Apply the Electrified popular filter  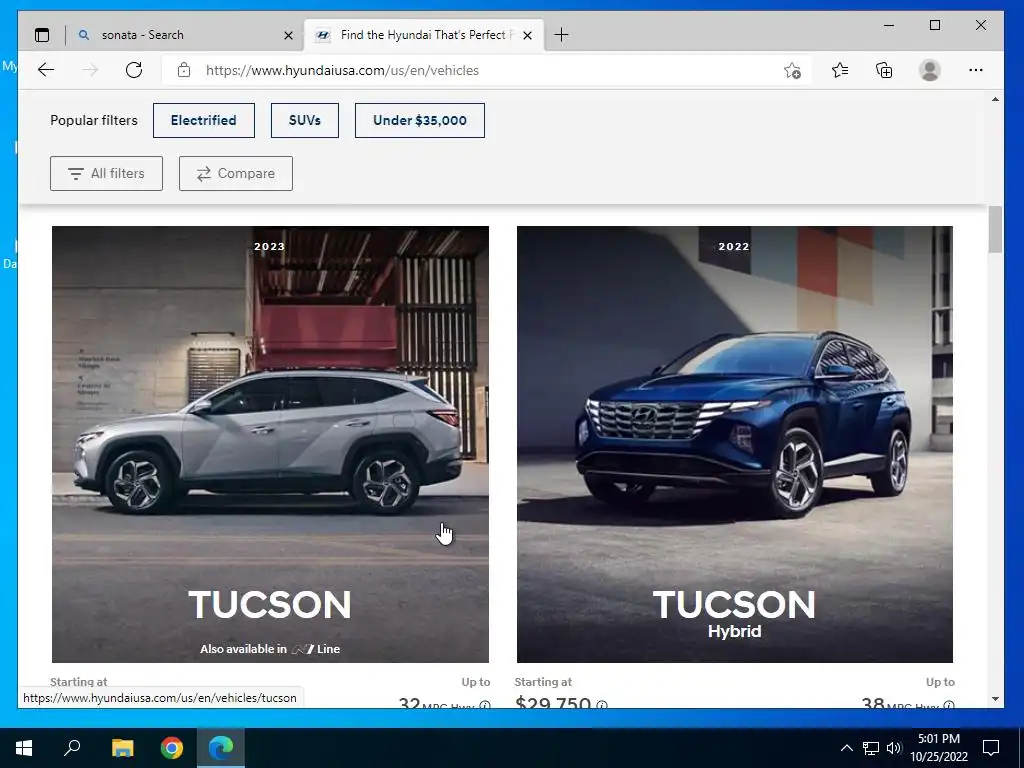tap(204, 120)
